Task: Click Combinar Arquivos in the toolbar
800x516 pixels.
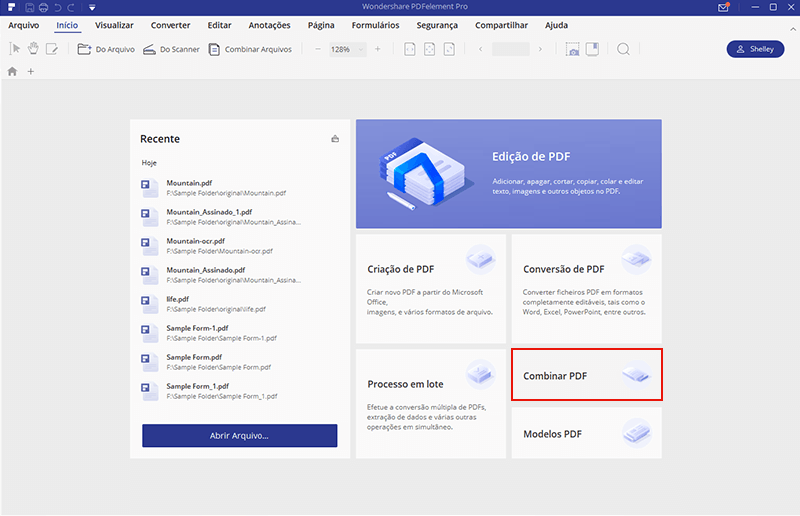Action: point(252,49)
